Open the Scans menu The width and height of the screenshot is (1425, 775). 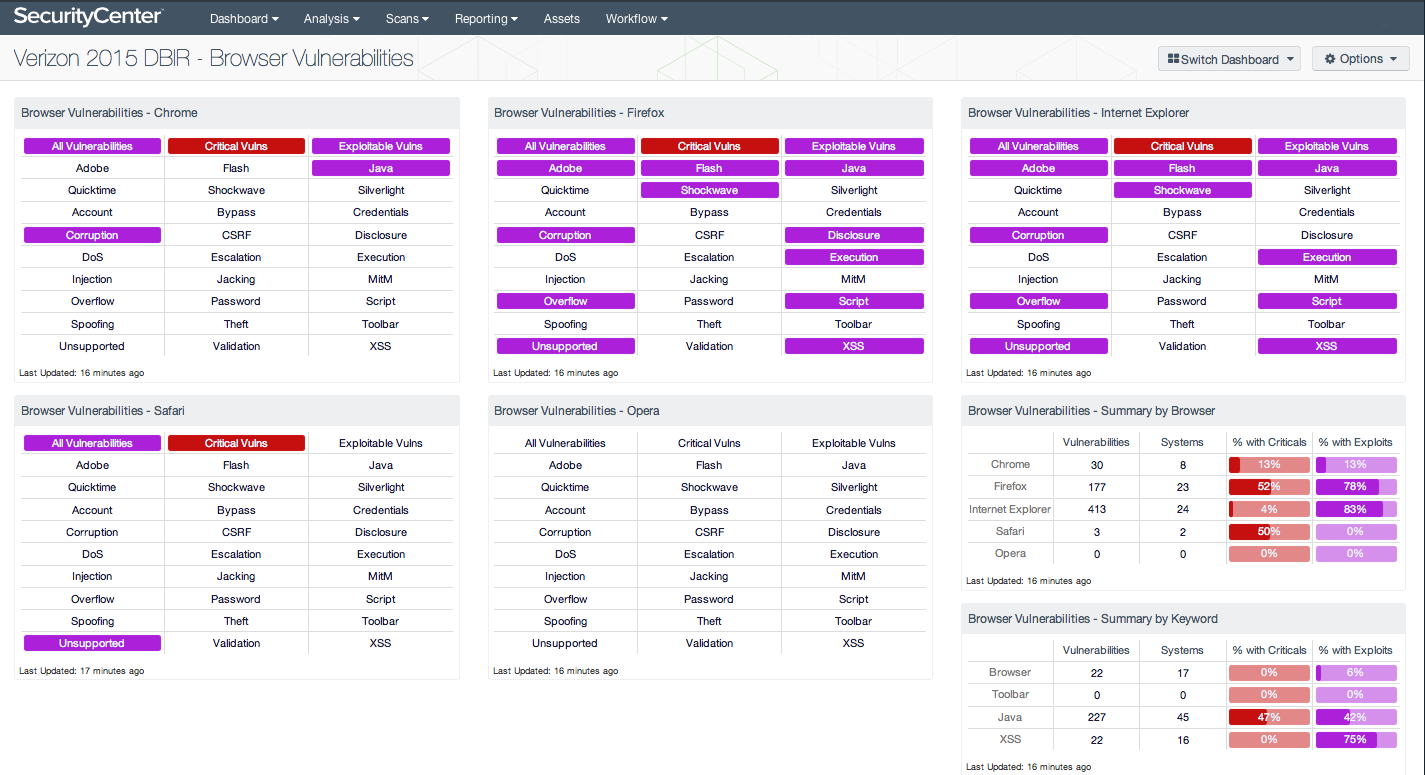pos(407,18)
